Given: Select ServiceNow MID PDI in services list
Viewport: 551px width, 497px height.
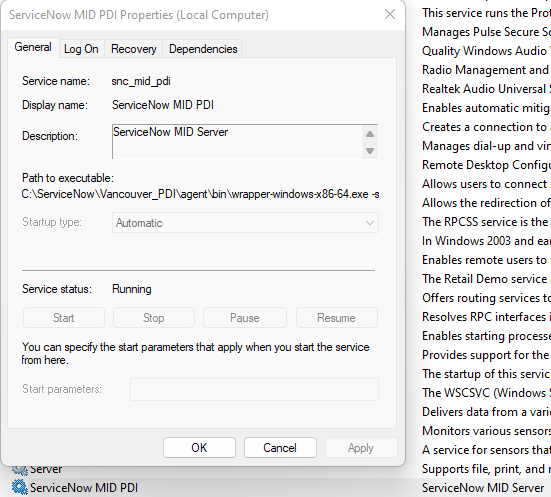Looking at the screenshot, I should (84, 488).
